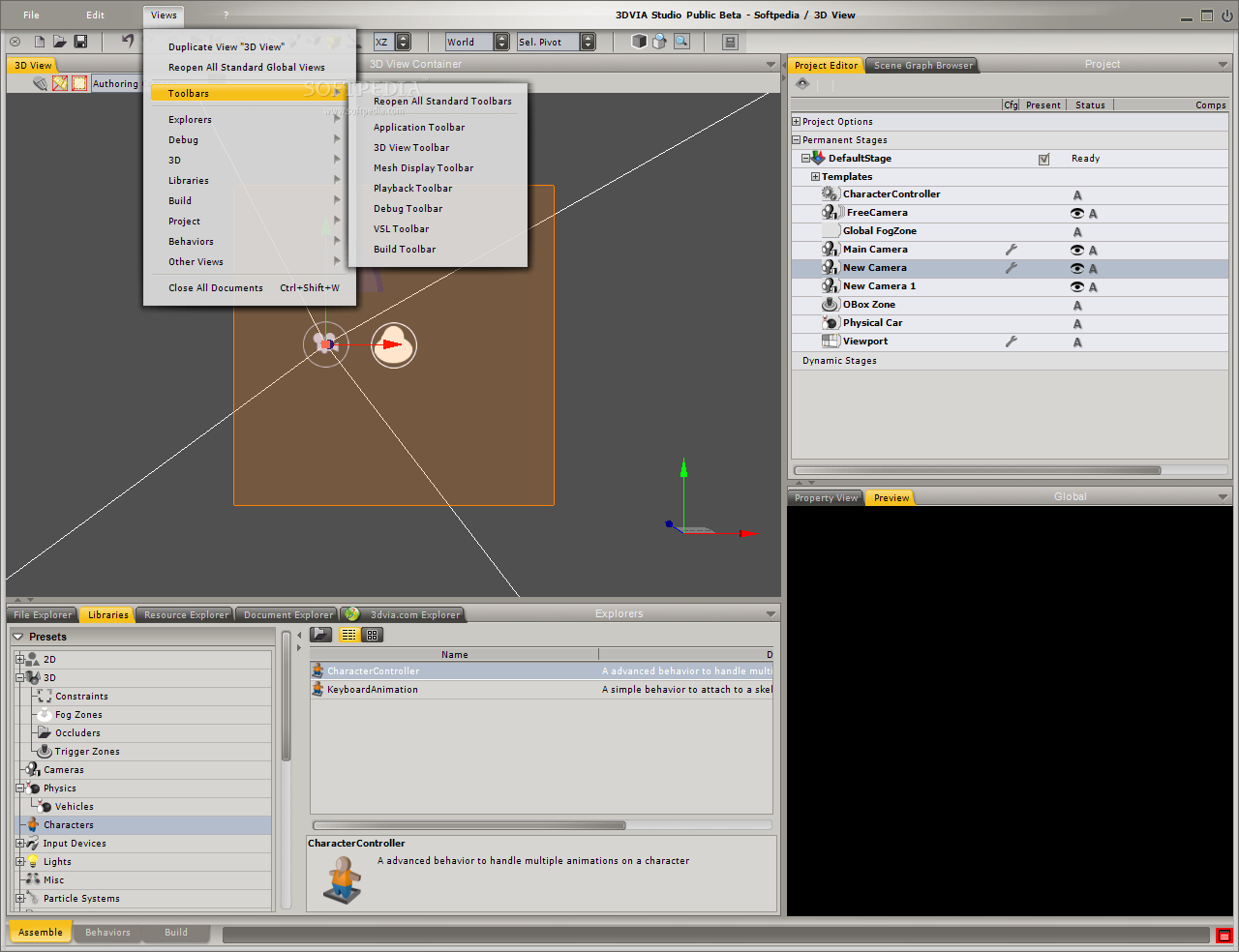Open the Edit menu

coord(95,15)
